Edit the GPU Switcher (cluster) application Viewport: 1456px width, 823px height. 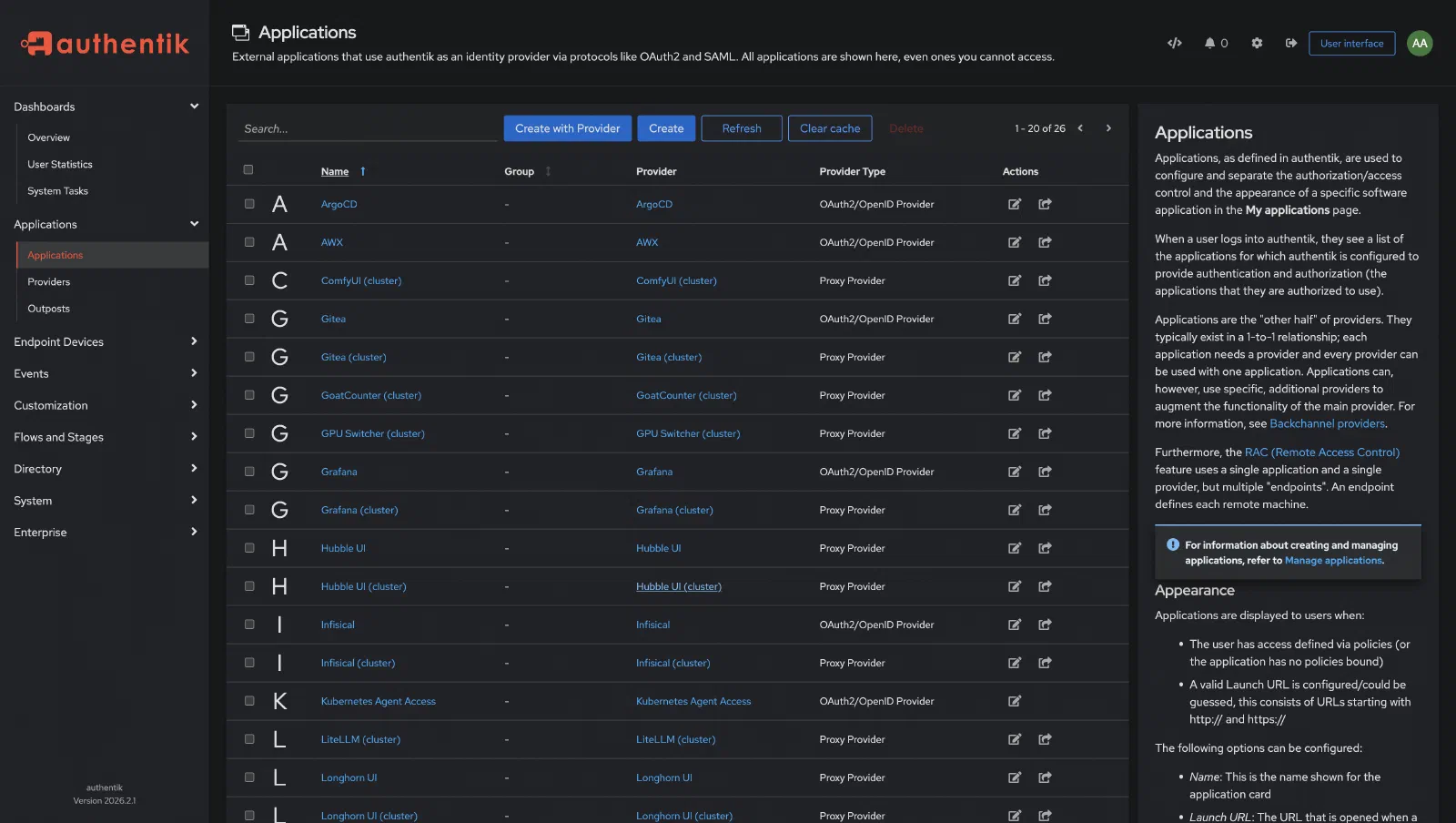(x=1015, y=433)
